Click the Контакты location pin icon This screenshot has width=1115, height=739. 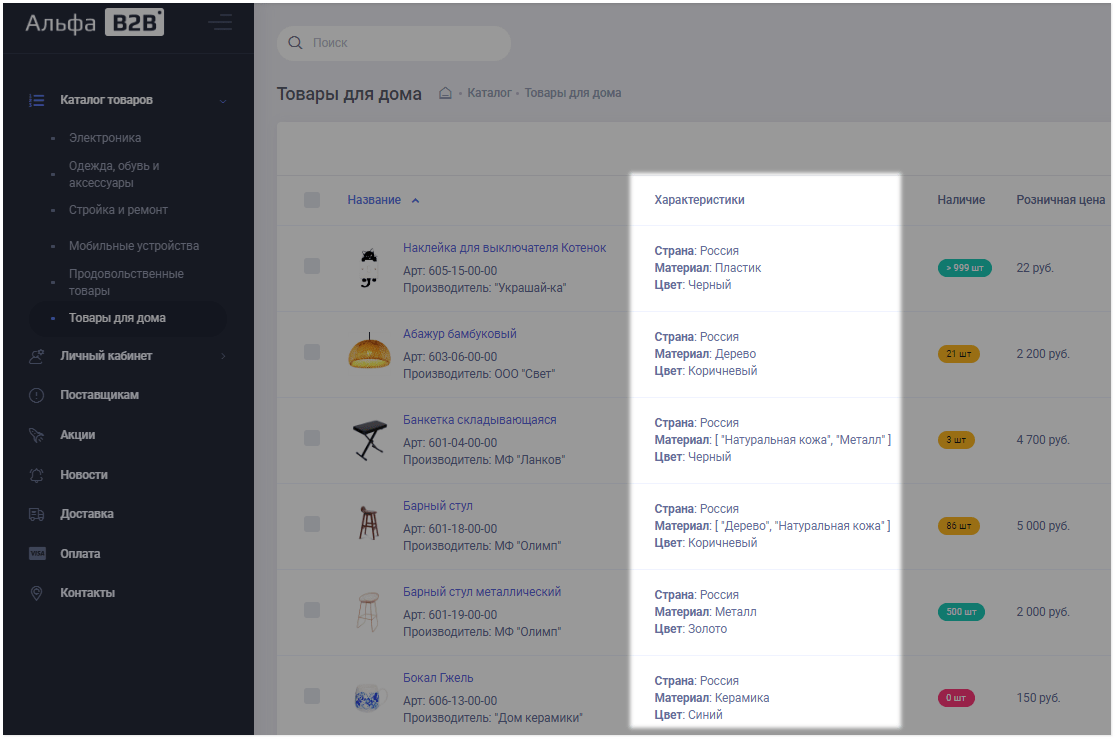coord(36,593)
